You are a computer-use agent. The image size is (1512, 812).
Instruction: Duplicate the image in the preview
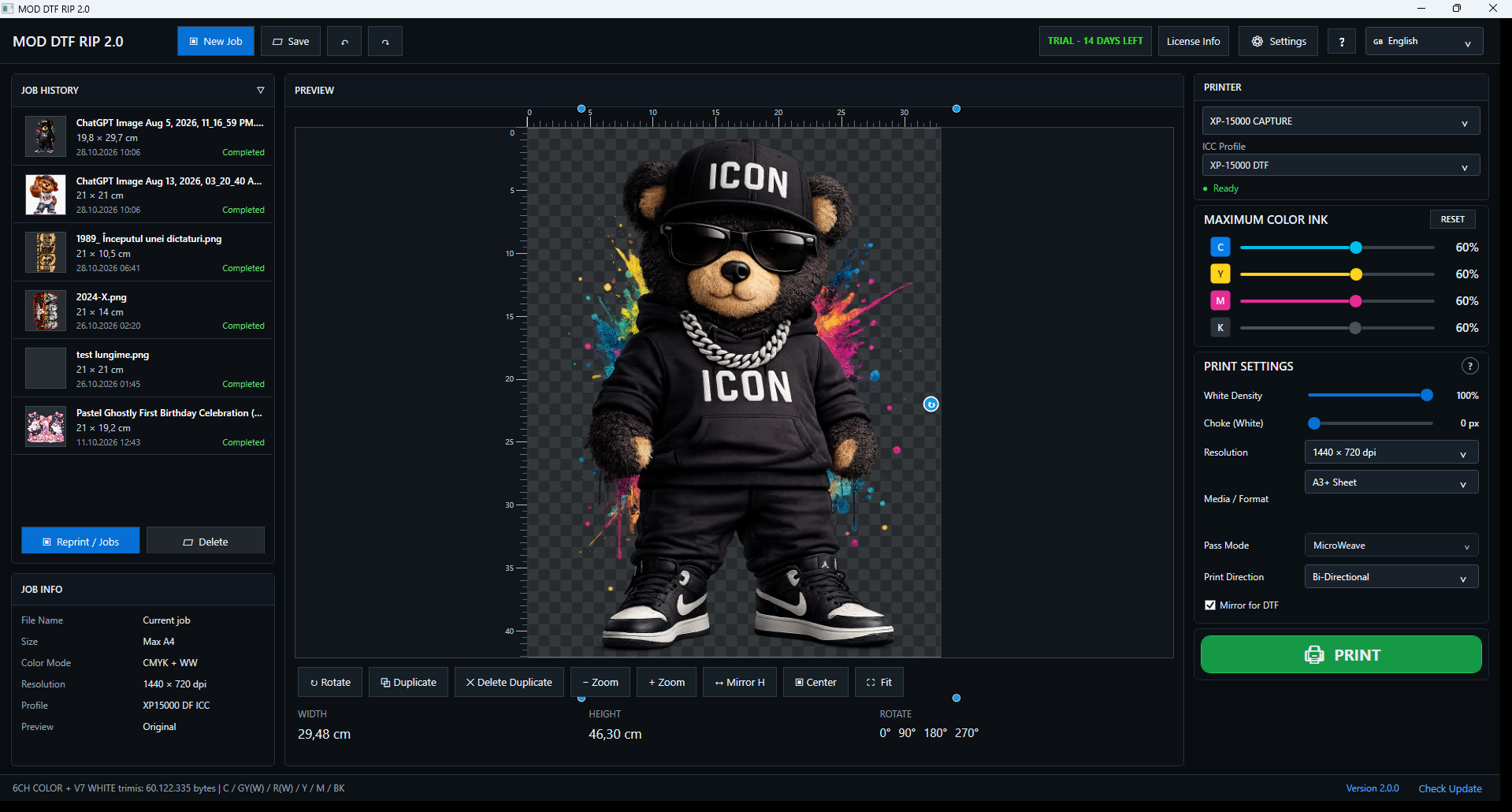click(408, 682)
